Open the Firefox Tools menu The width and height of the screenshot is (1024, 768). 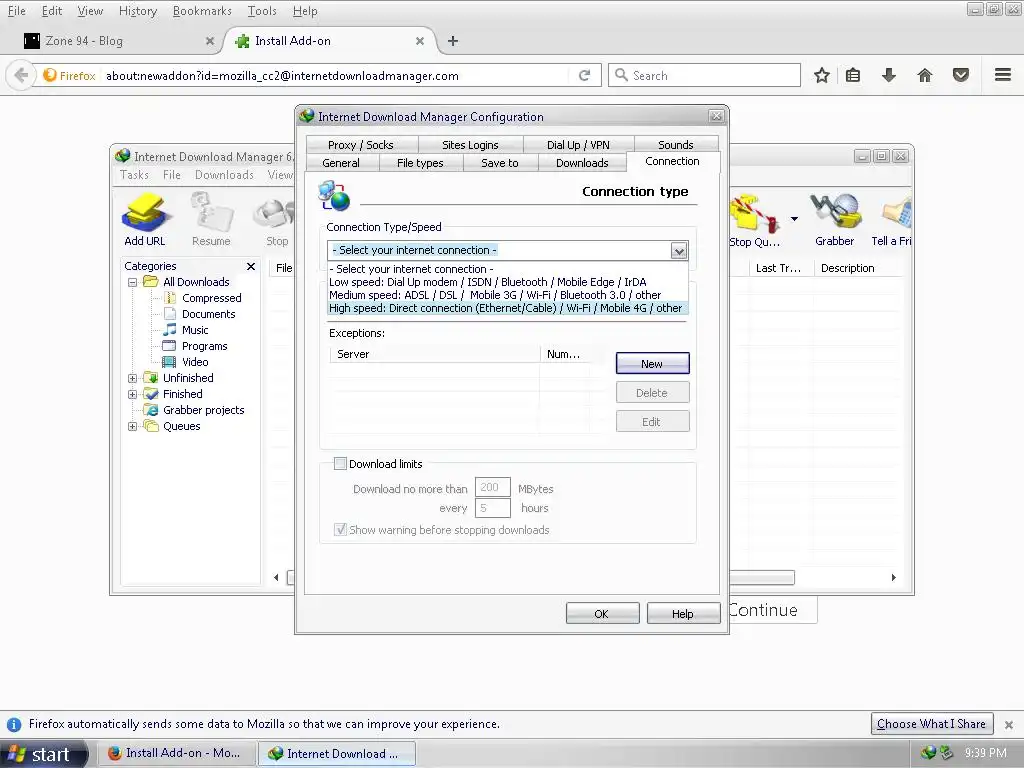[262, 11]
